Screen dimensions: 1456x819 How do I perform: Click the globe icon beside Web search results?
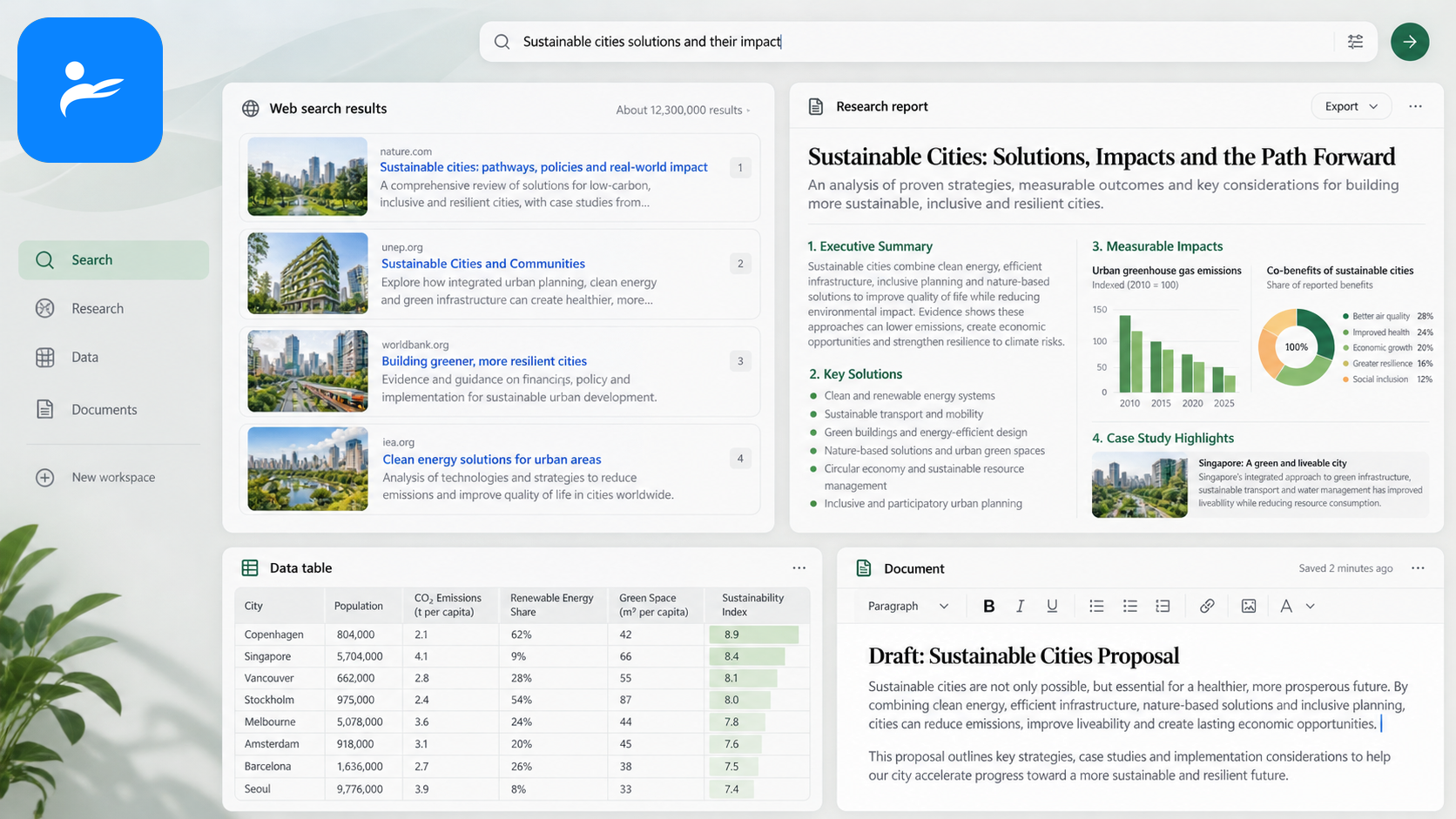[251, 109]
